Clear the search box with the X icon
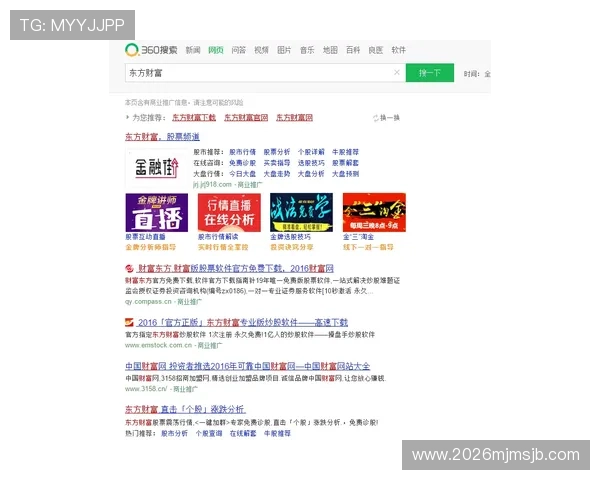The height and width of the screenshot is (480, 600). 397,72
